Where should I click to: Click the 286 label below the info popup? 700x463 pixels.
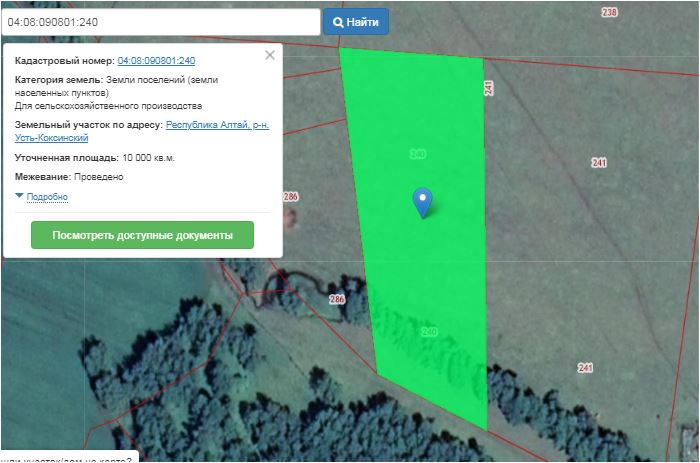point(337,299)
